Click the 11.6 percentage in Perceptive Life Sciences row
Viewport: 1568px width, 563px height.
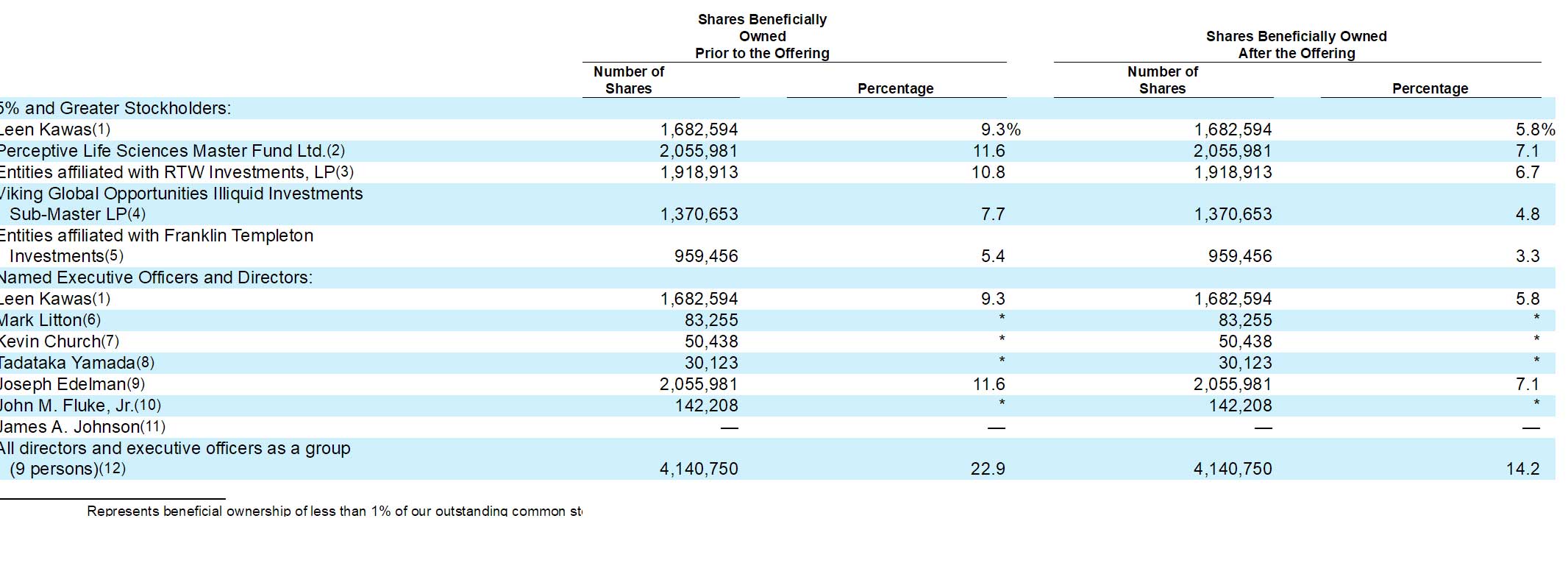click(988, 151)
